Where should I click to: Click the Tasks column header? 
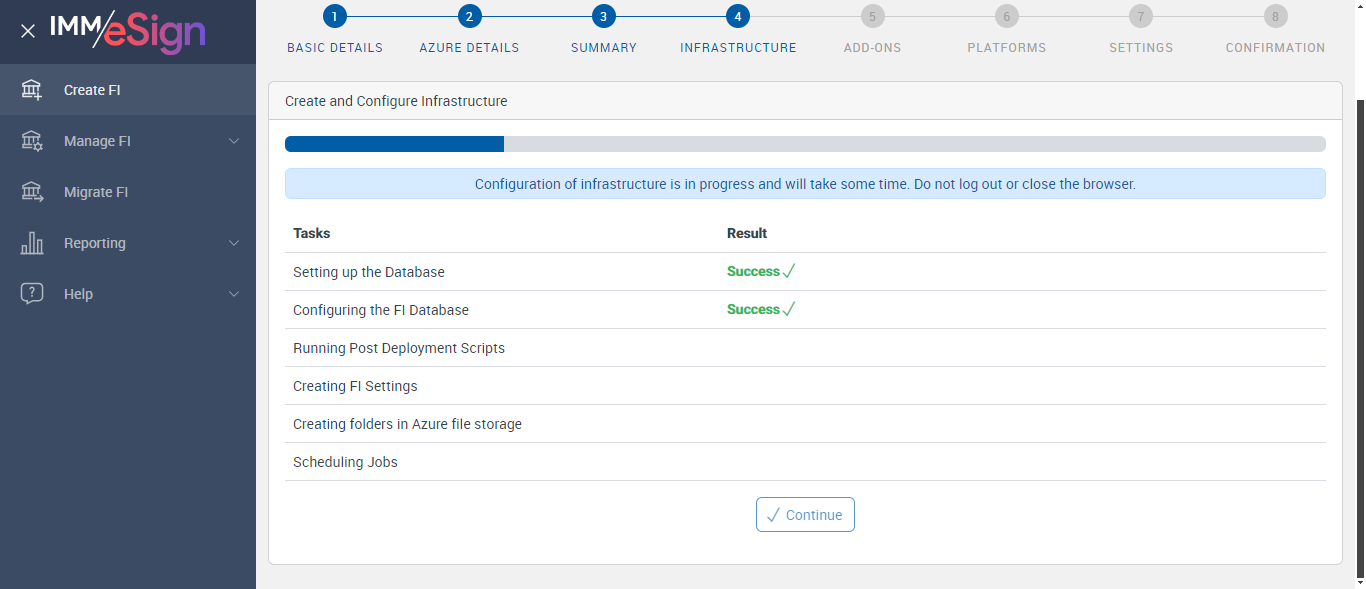click(x=312, y=233)
